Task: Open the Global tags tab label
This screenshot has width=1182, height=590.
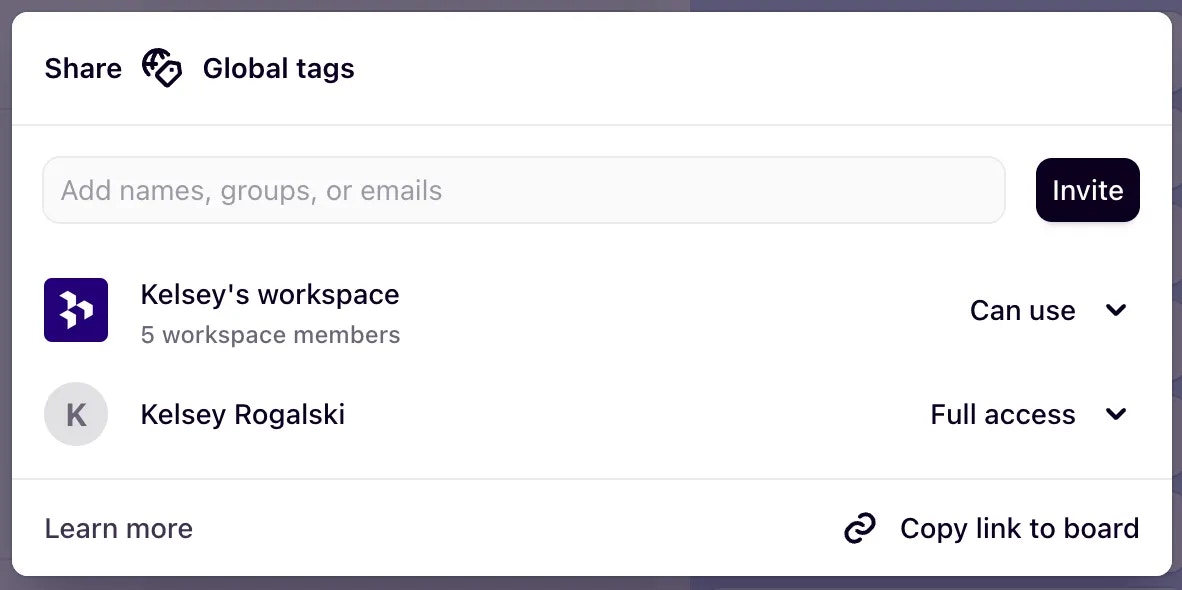Action: [x=278, y=68]
